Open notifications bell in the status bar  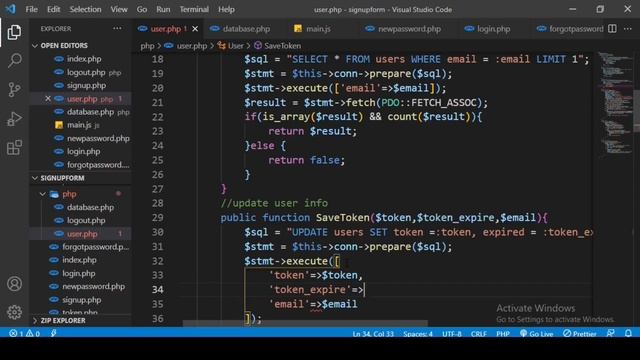(628, 333)
